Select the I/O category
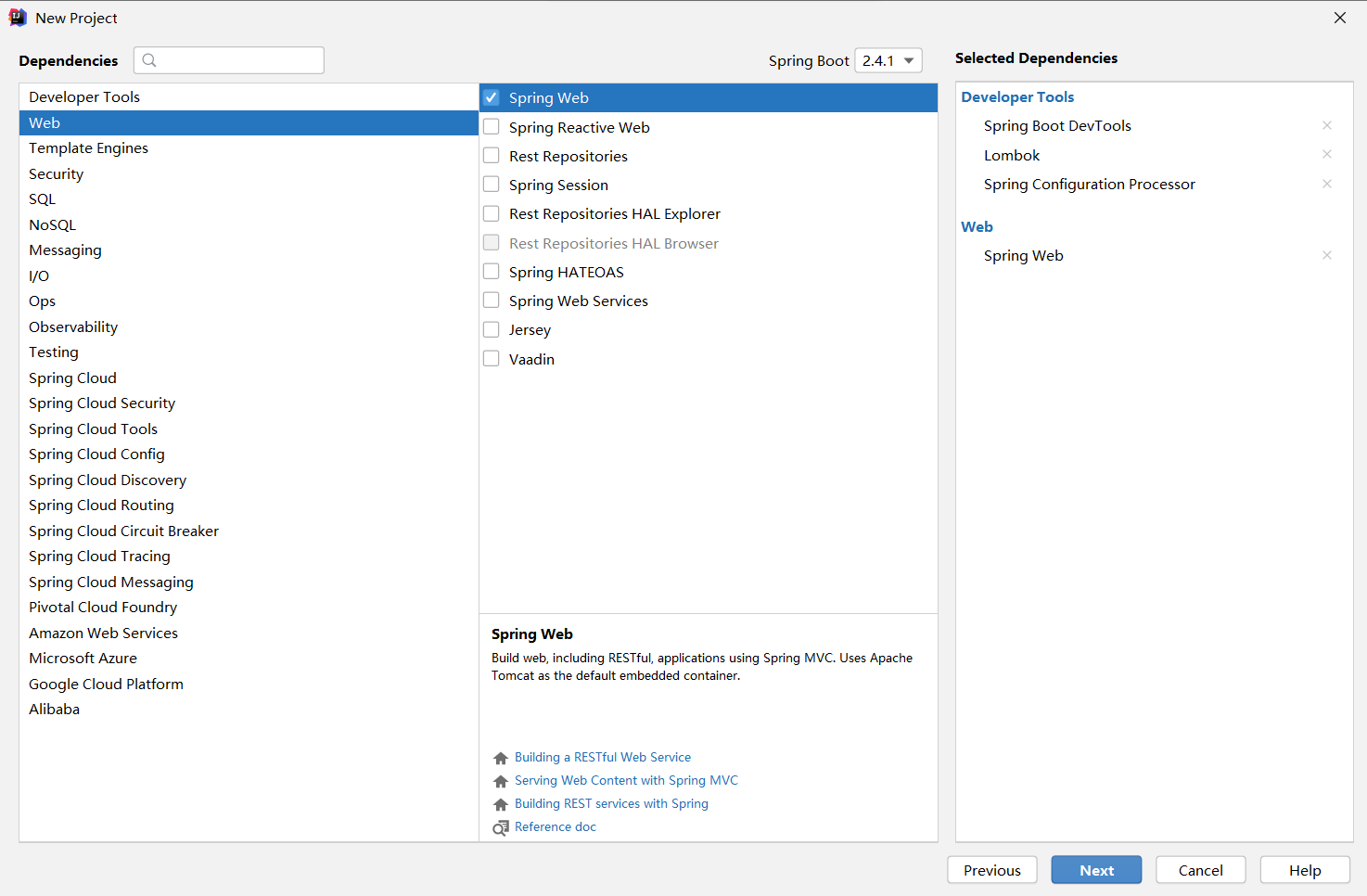Screen dimensions: 1367x896 point(249,275)
